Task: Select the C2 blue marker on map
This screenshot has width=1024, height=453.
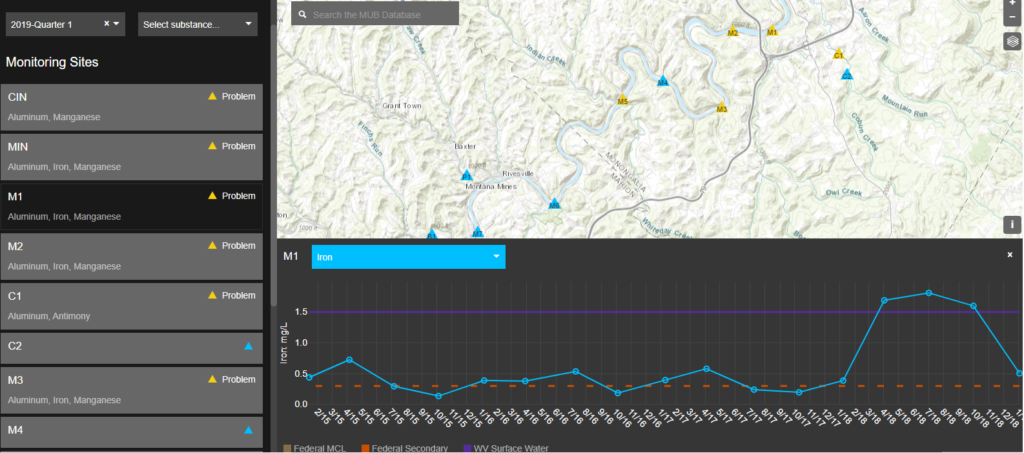Action: tap(847, 75)
